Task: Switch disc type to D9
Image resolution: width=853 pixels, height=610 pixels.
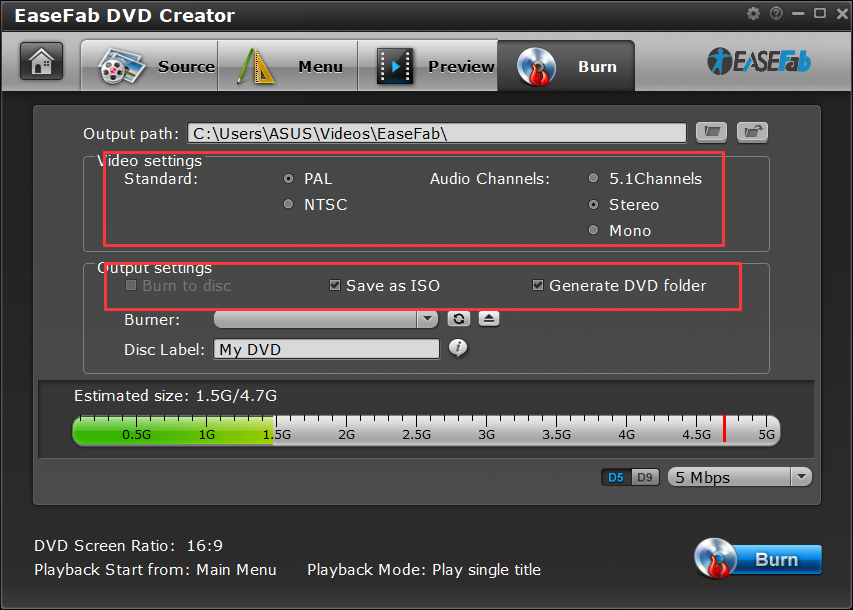Action: 645,477
